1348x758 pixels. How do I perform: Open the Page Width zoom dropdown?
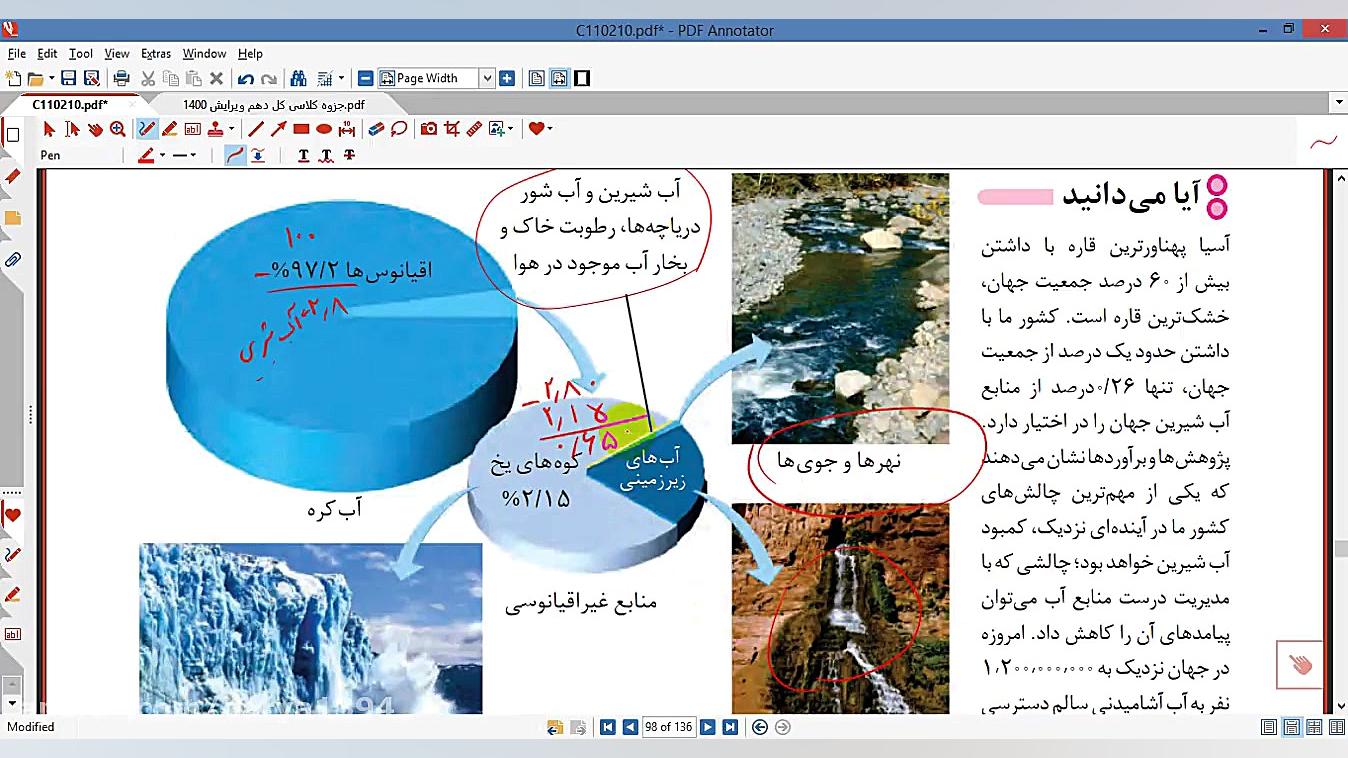(487, 78)
